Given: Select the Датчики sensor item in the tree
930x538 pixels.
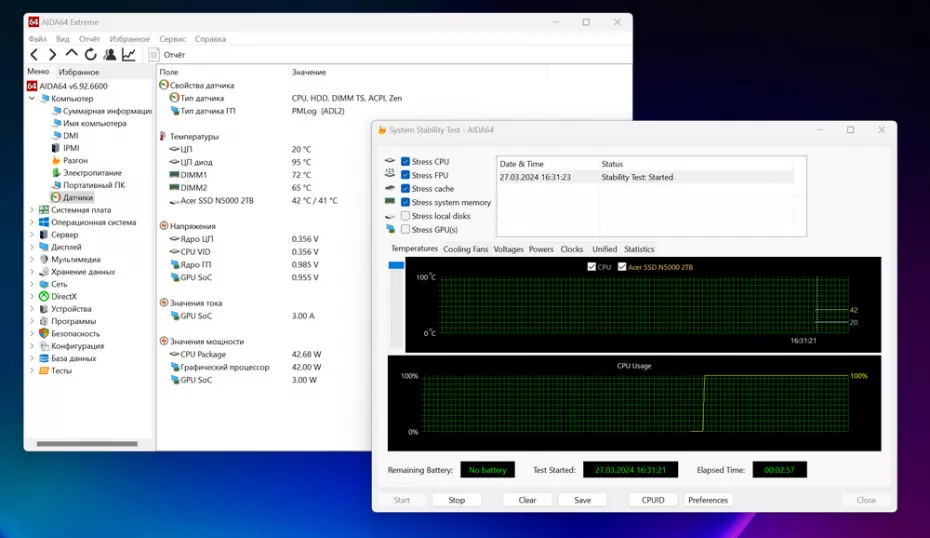Looking at the screenshot, I should [77, 197].
